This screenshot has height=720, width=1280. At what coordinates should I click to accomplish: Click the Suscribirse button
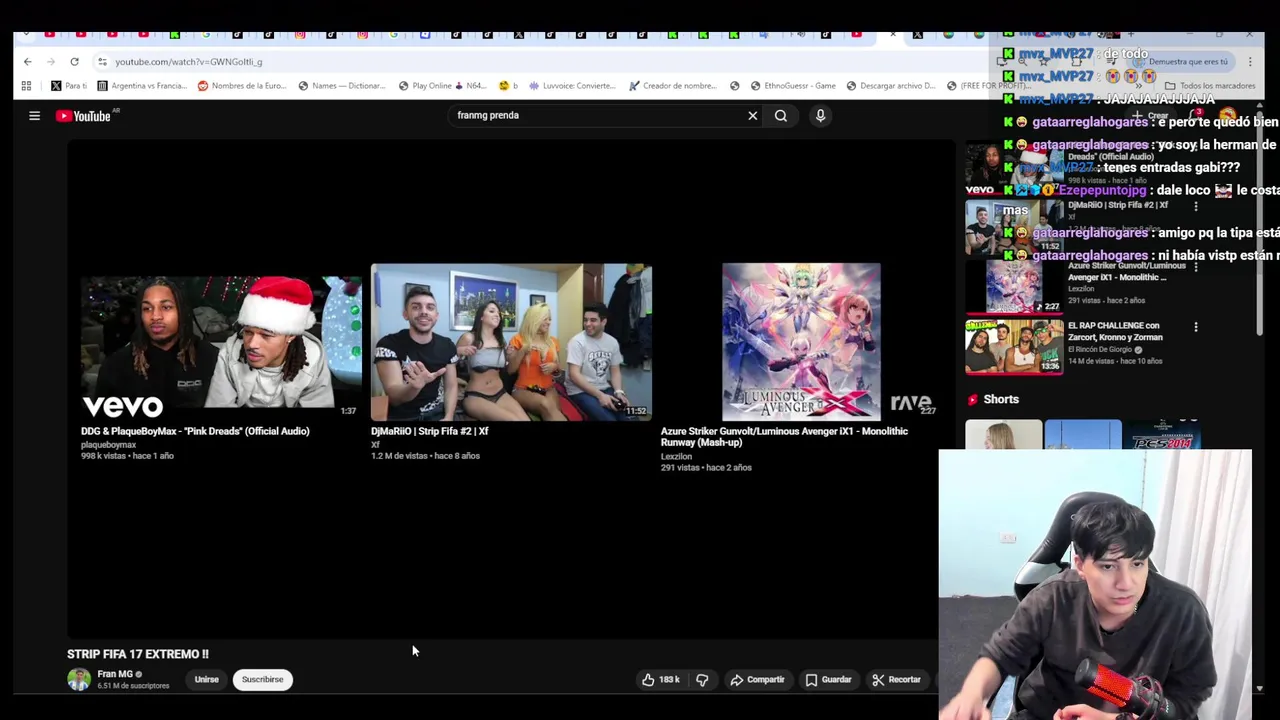(263, 680)
